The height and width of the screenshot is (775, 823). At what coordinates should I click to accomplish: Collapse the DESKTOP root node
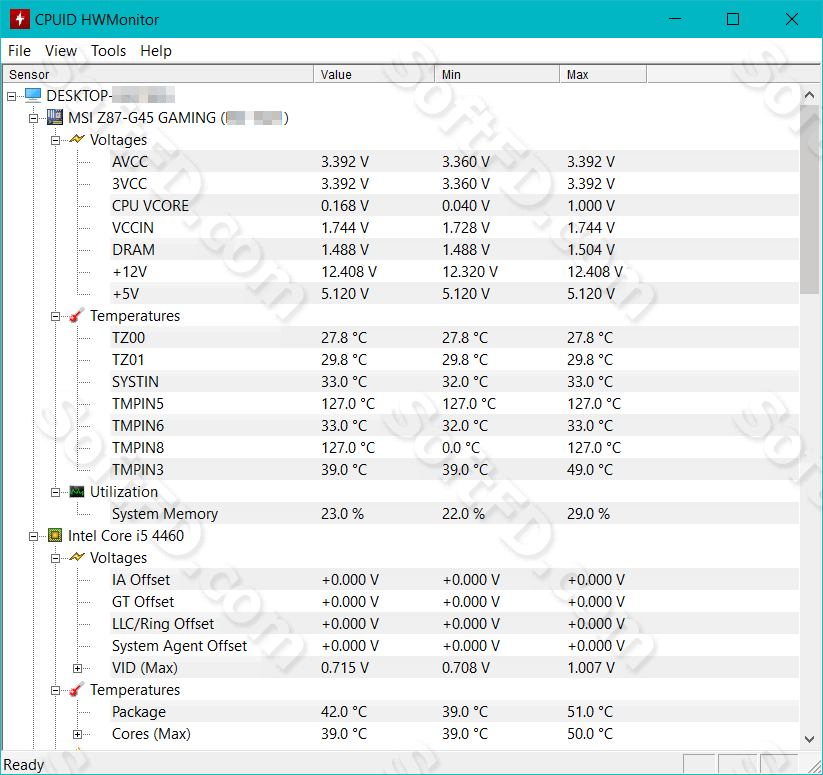[x=11, y=96]
